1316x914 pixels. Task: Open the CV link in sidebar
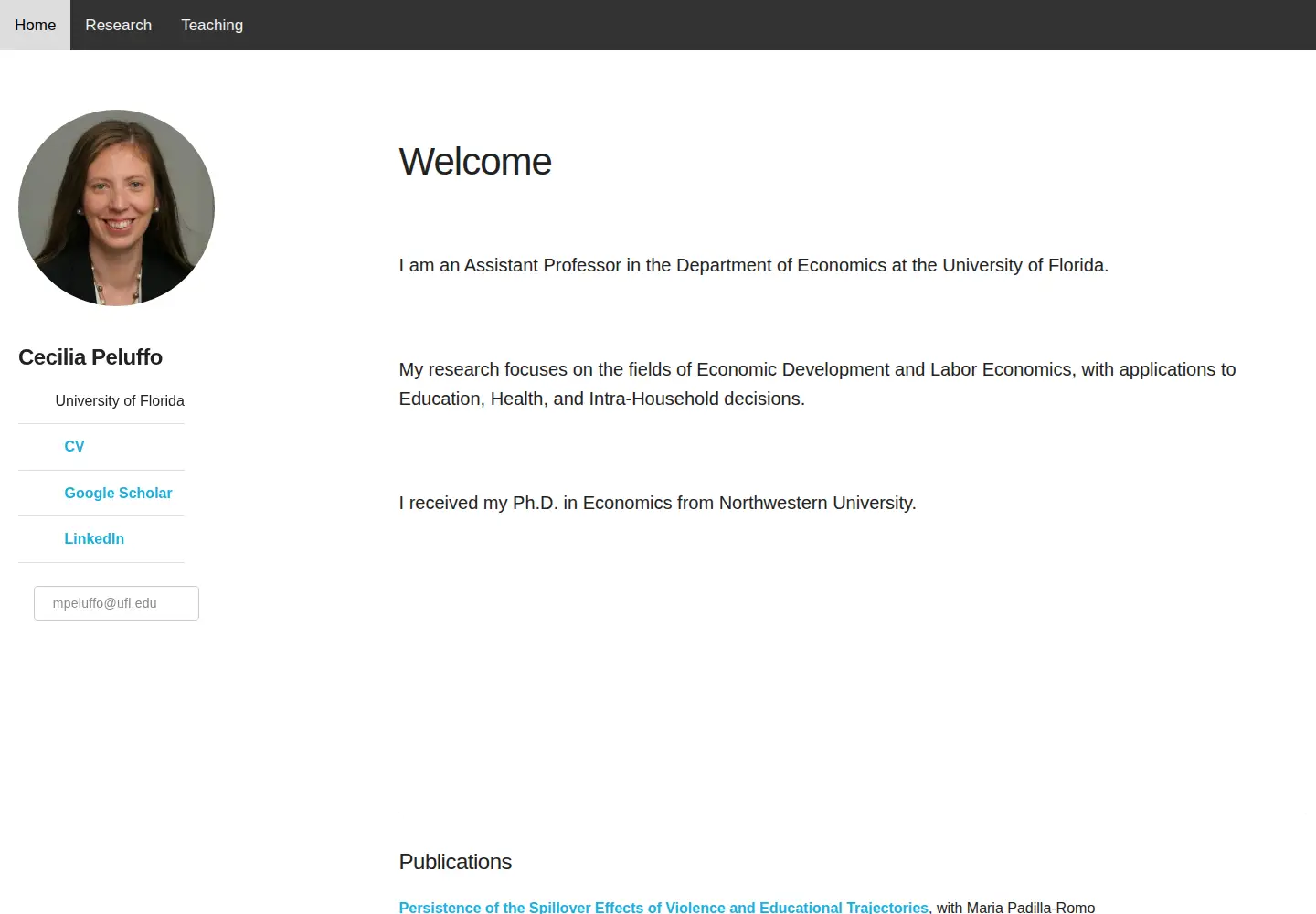point(74,446)
